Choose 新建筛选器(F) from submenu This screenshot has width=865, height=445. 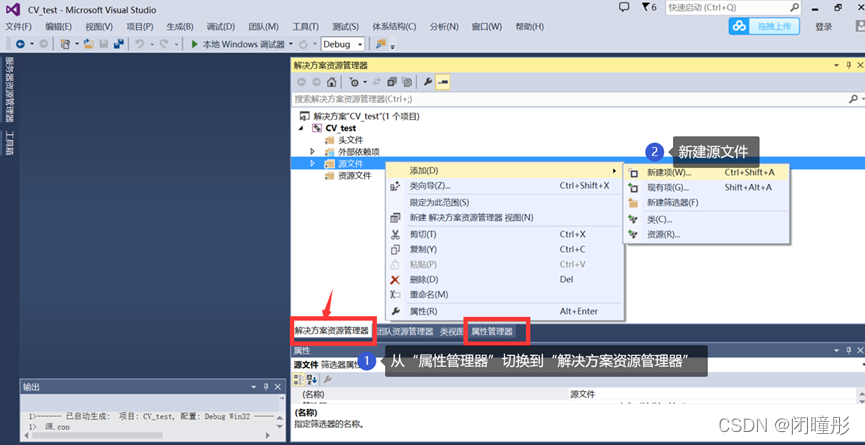tap(706, 202)
